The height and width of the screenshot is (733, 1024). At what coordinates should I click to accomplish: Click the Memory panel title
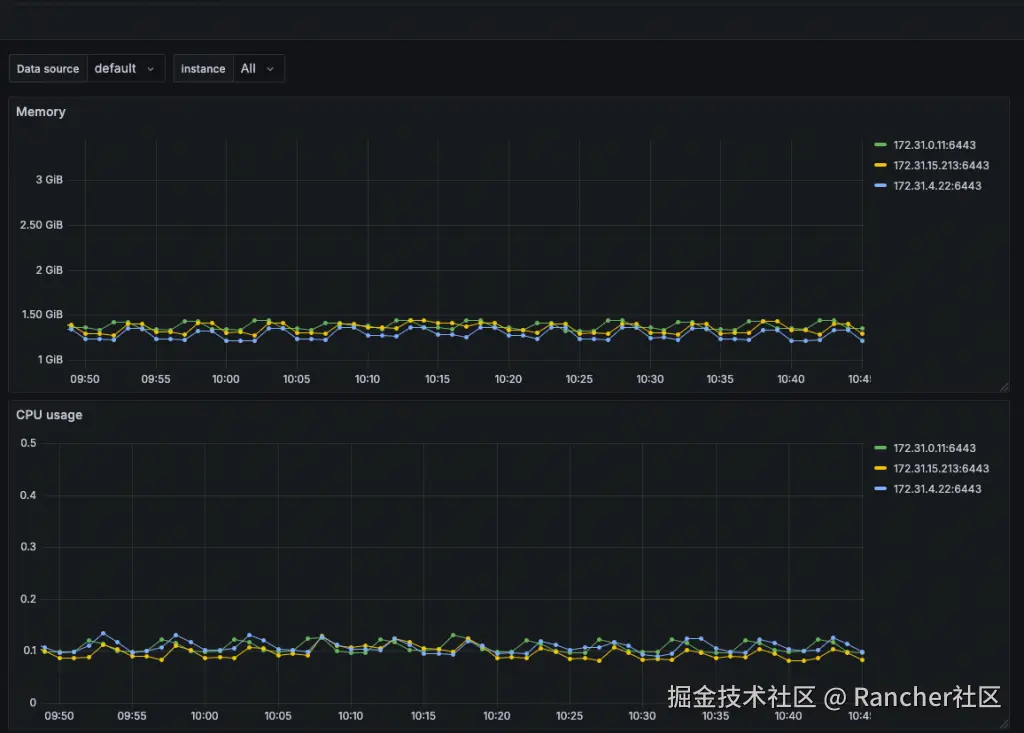(x=40, y=112)
